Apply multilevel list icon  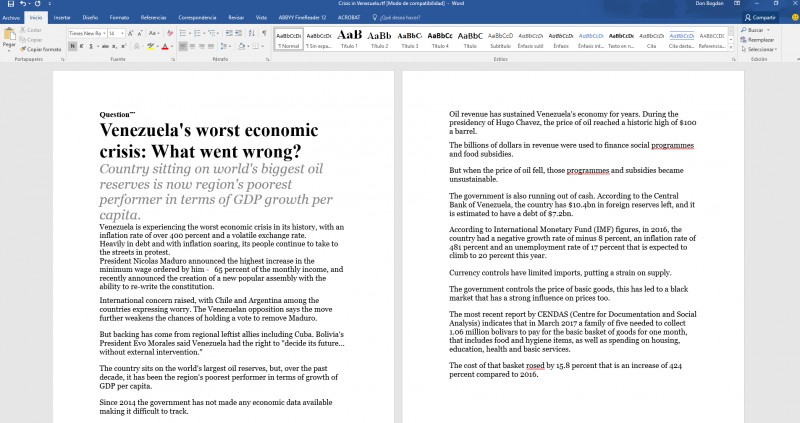213,33
